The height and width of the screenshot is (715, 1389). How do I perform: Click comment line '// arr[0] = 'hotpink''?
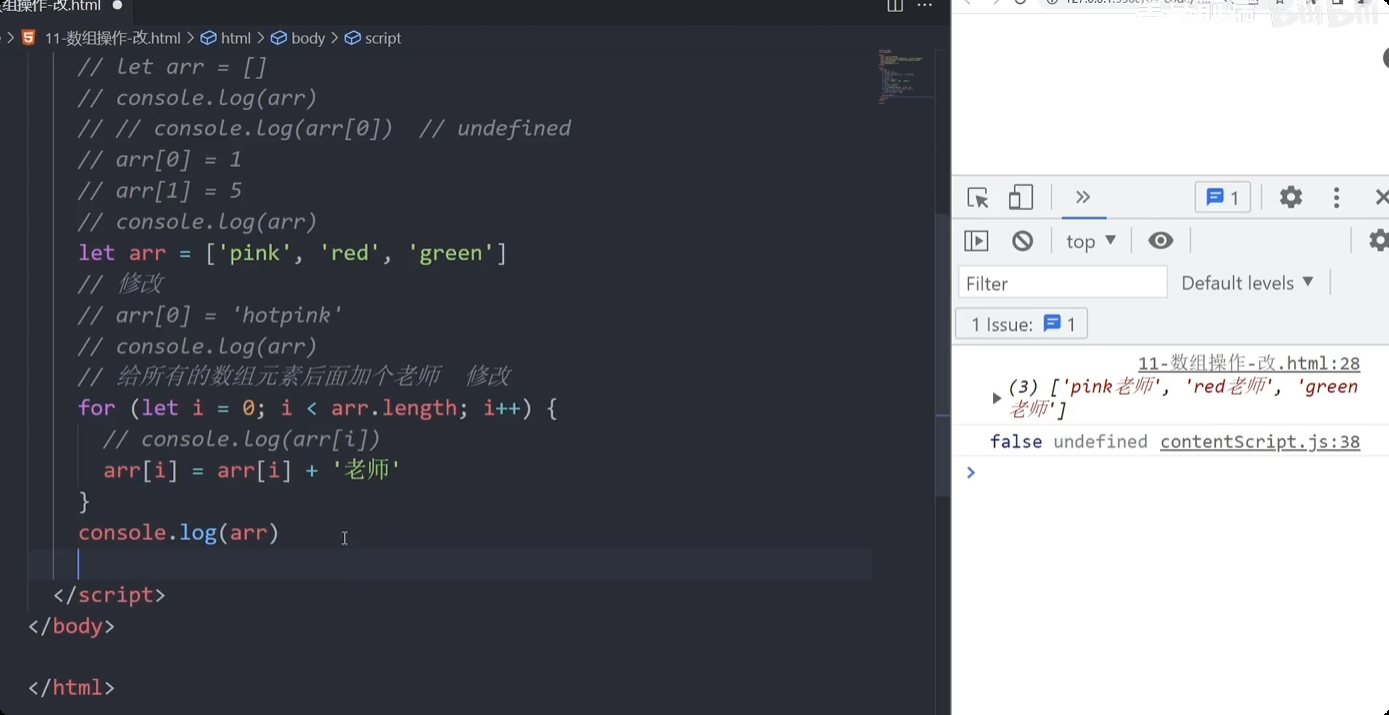pos(210,315)
